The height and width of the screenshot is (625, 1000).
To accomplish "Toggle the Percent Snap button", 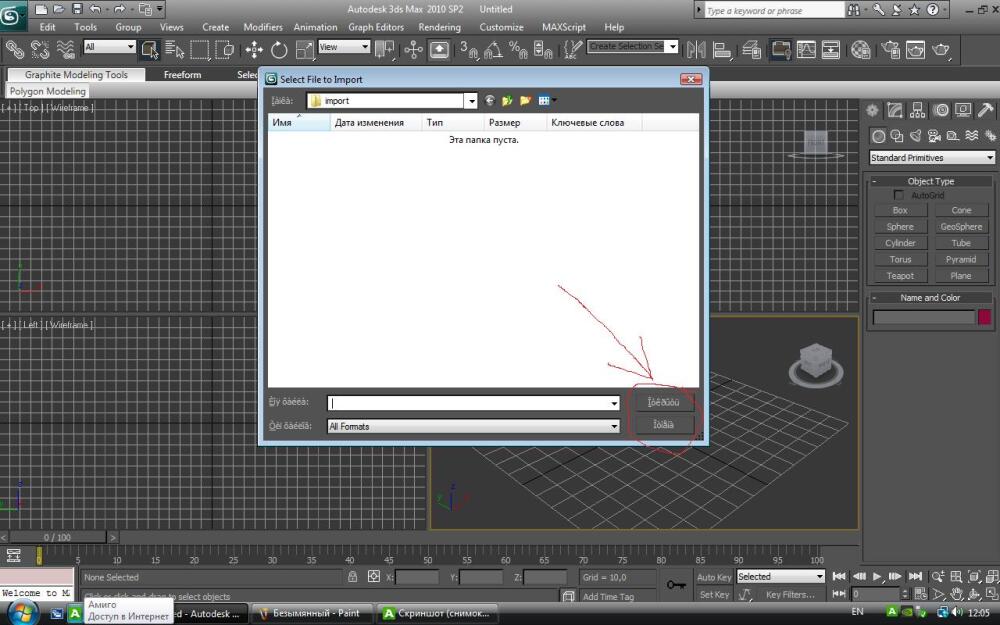I will 518,49.
